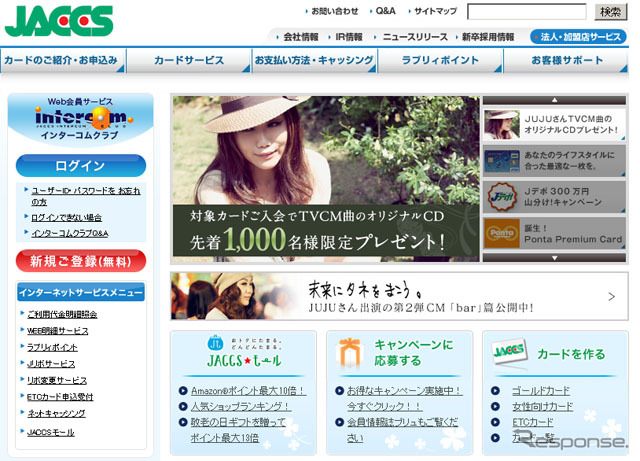The image size is (640, 461).
Task: Open 会員情報誌プリュも link
Action: click(x=402, y=430)
